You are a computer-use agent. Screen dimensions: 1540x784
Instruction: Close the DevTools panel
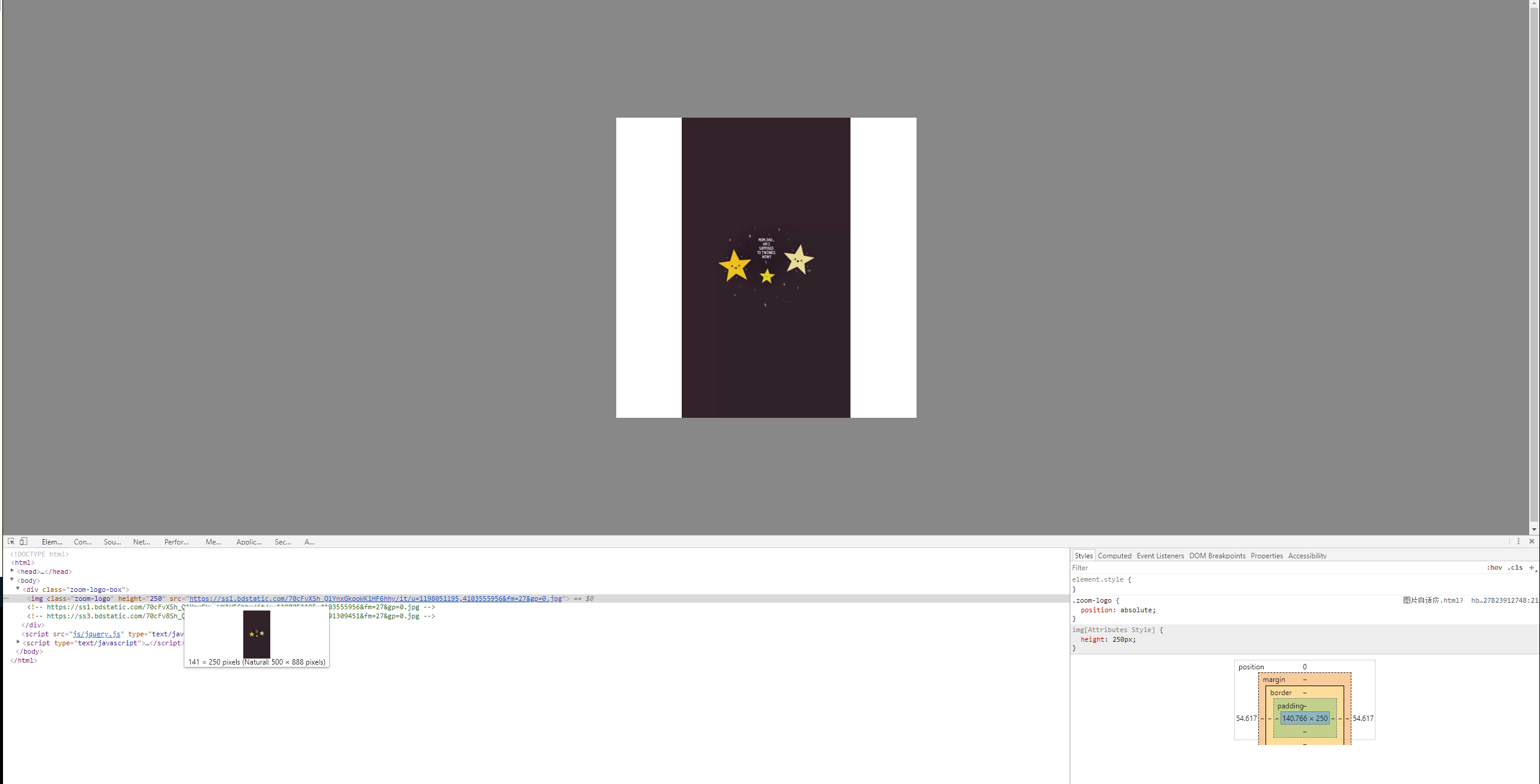tap(1532, 541)
